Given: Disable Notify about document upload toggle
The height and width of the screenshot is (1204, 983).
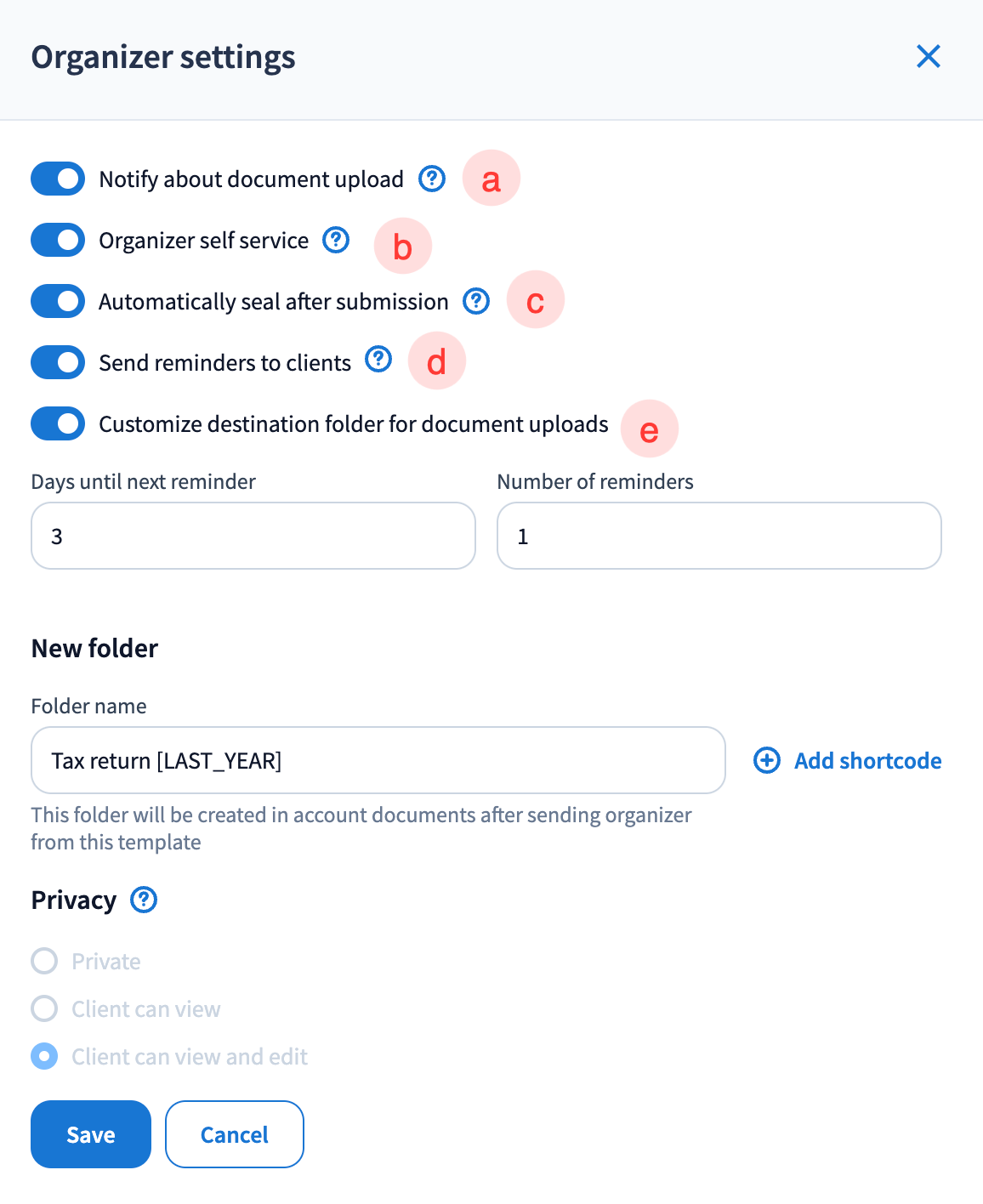Looking at the screenshot, I should coord(58,179).
